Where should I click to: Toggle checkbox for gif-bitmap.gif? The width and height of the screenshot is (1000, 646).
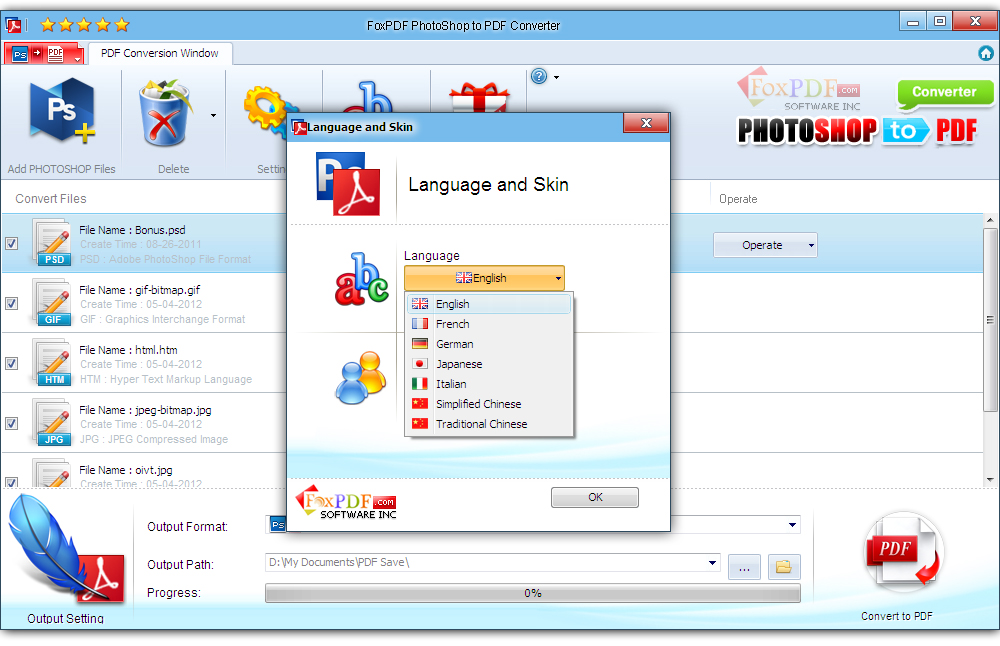[x=11, y=304]
